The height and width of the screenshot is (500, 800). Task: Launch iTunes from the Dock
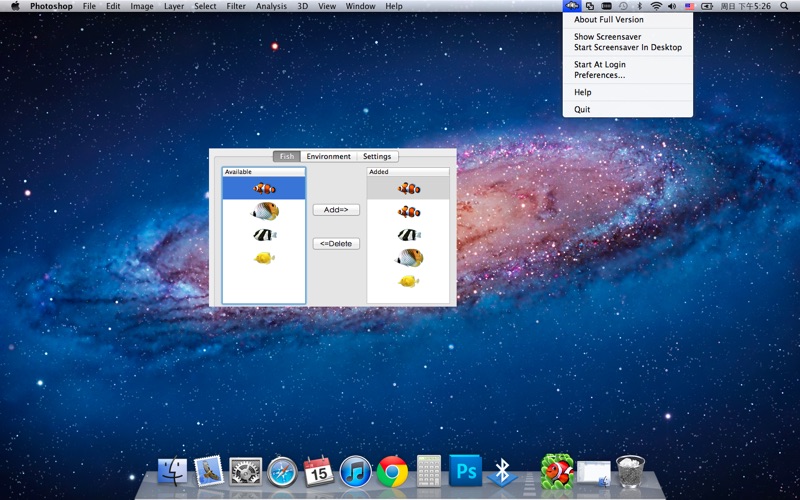click(356, 471)
